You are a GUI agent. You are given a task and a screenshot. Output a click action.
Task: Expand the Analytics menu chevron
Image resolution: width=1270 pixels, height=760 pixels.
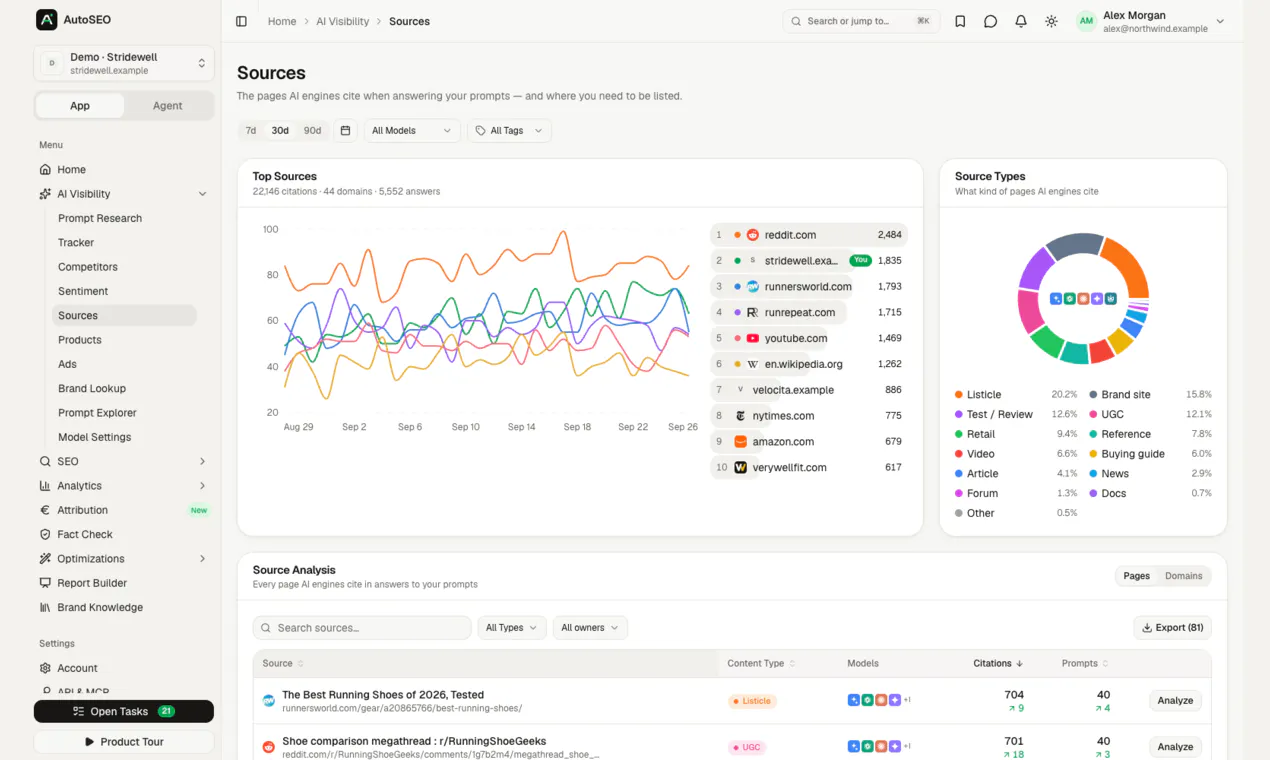tap(203, 486)
